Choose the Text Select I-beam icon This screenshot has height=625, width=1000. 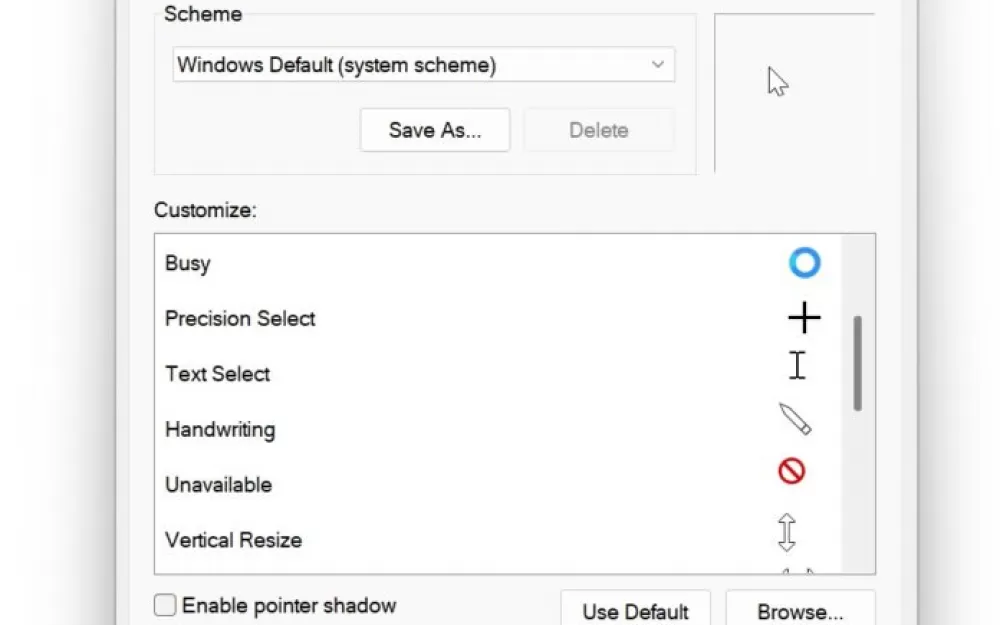[x=797, y=365]
